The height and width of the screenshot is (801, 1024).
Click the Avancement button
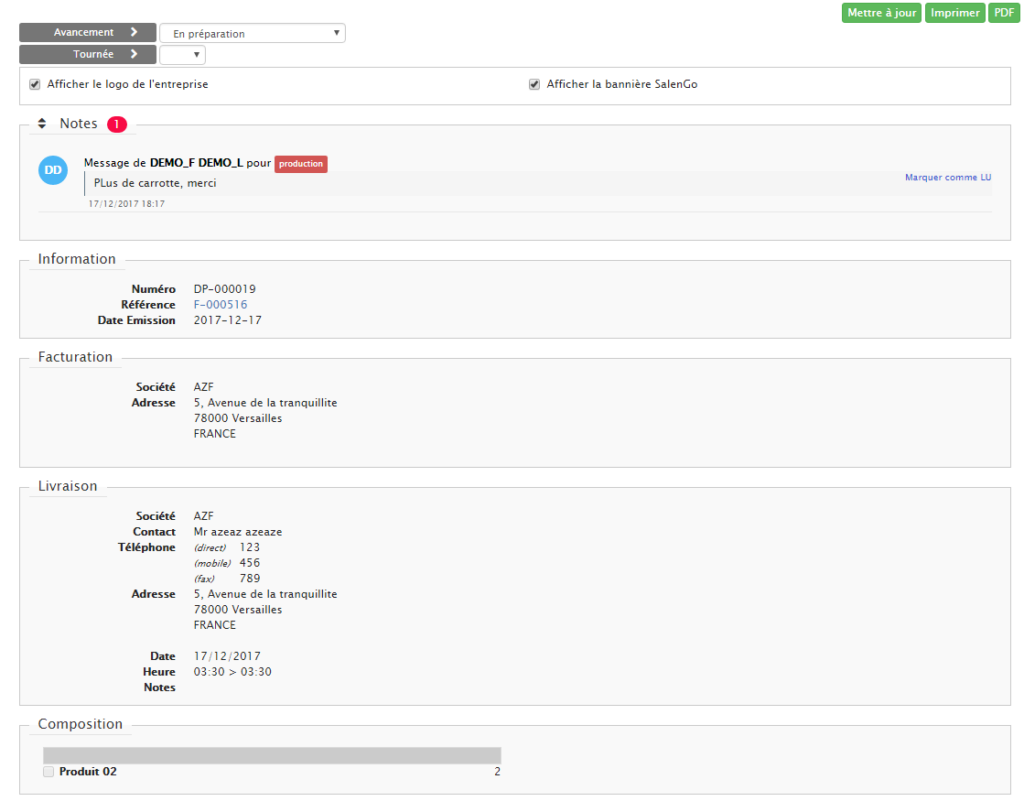coord(88,32)
